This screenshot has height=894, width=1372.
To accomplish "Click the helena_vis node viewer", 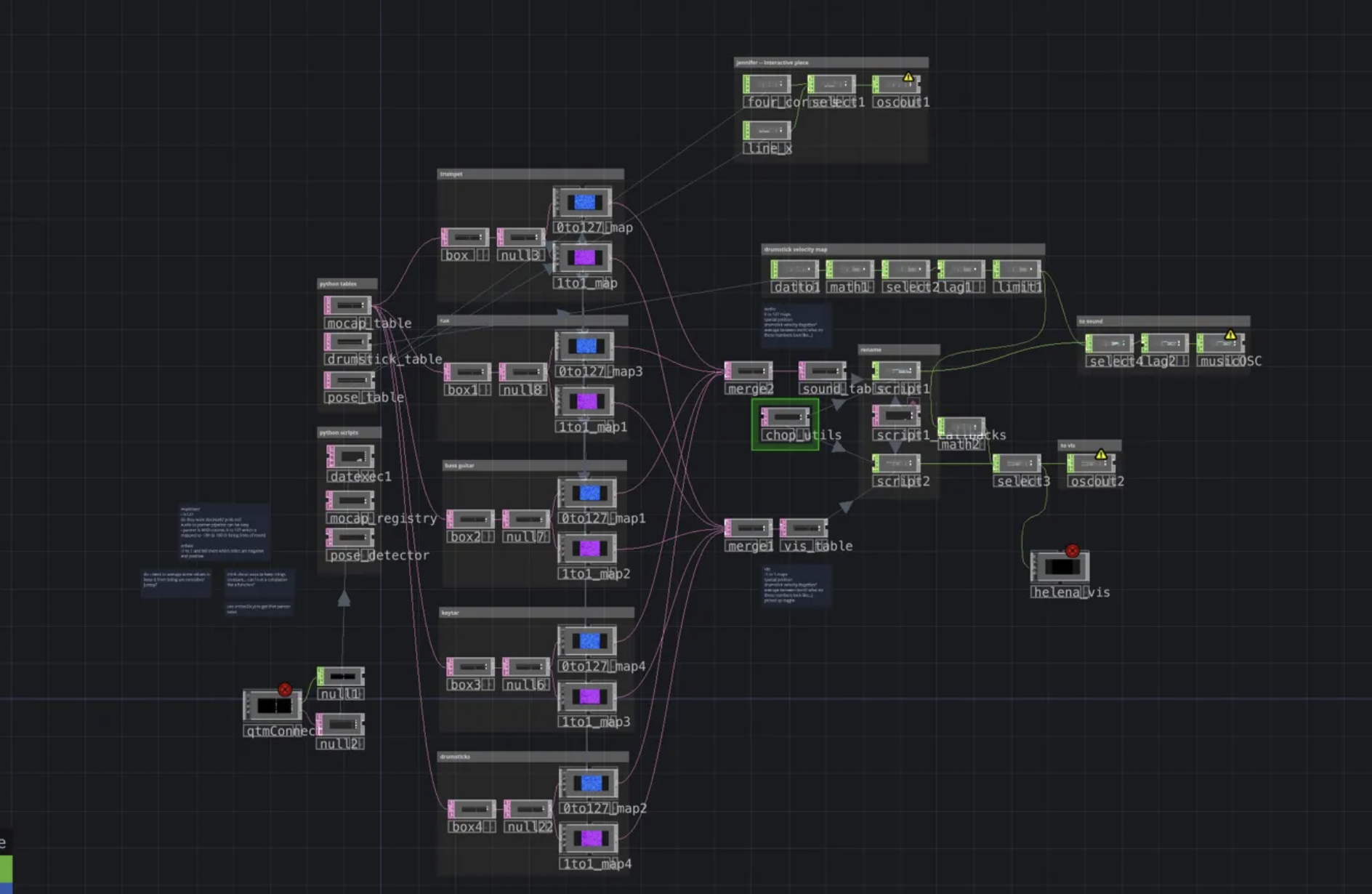I will (1060, 567).
